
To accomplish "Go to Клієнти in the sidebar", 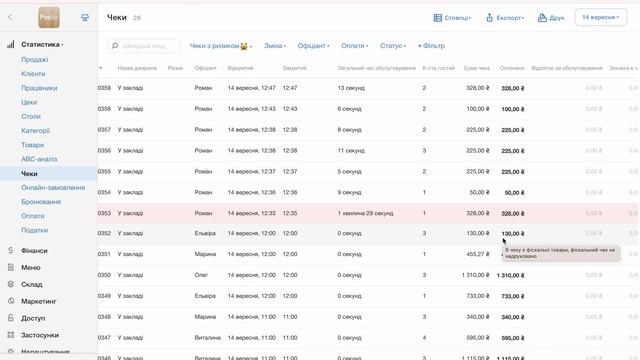I will pyautogui.click(x=33, y=74).
